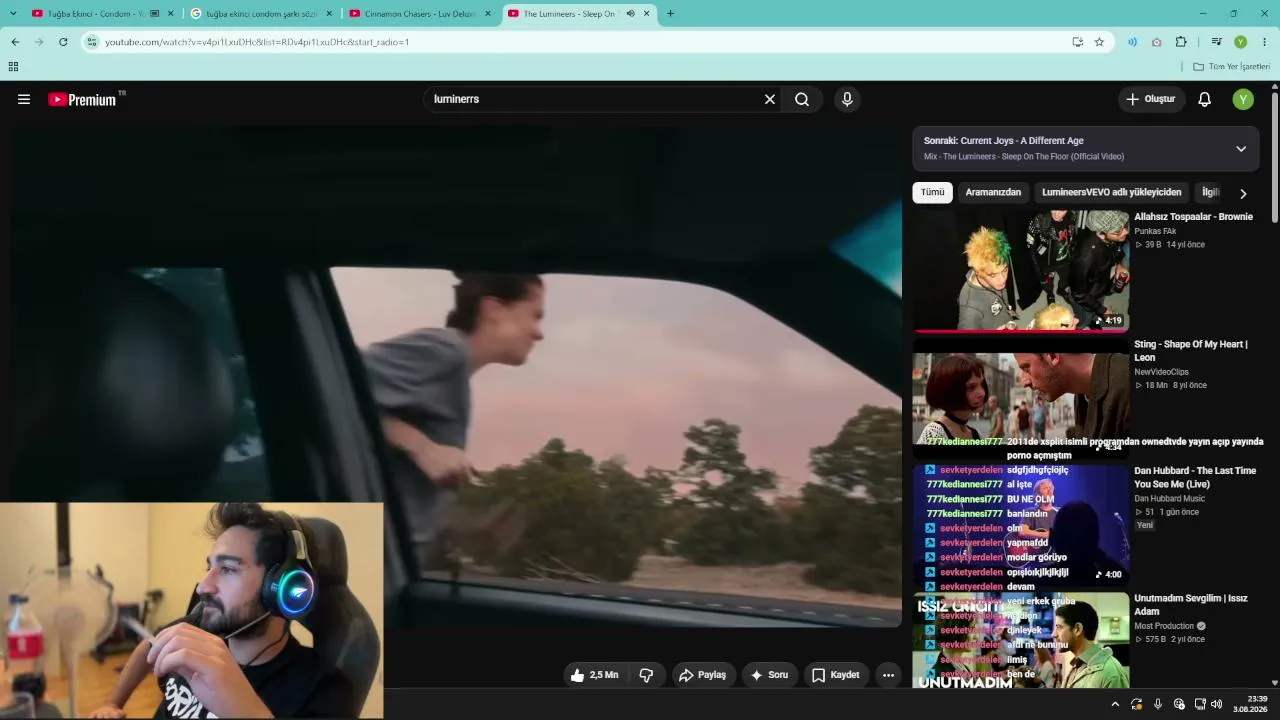The width and height of the screenshot is (1280, 720).
Task: Install app icon in address bar
Action: [1077, 42]
